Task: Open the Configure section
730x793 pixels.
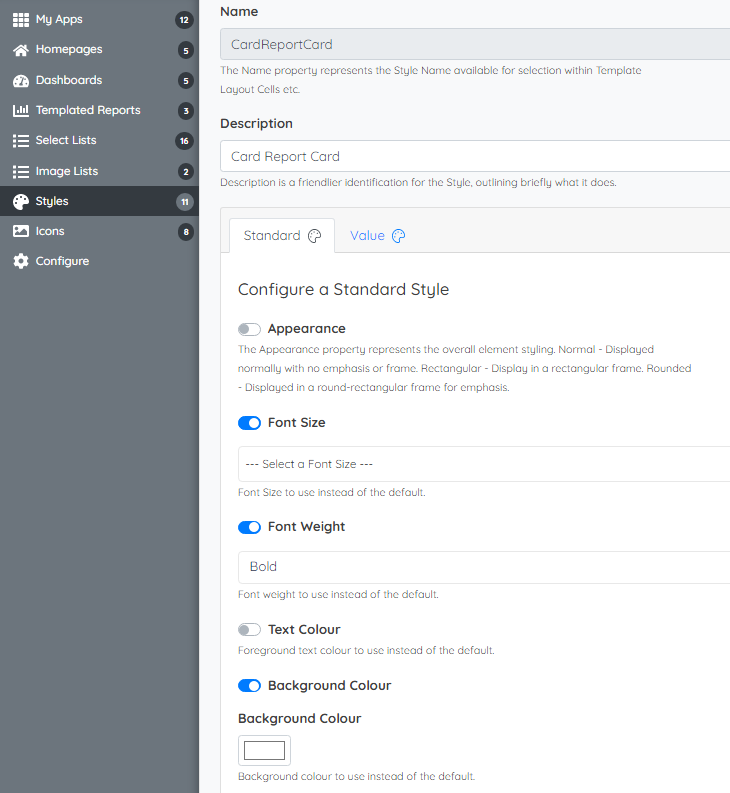Action: click(x=99, y=261)
